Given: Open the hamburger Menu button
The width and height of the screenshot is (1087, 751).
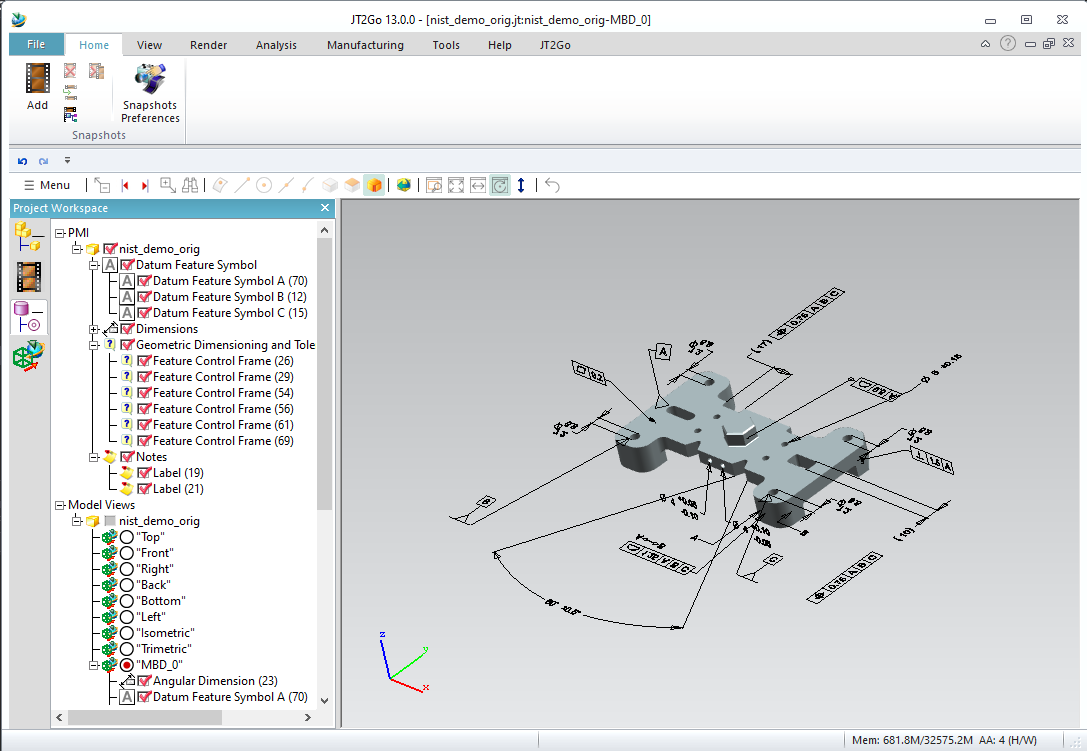Looking at the screenshot, I should (47, 185).
